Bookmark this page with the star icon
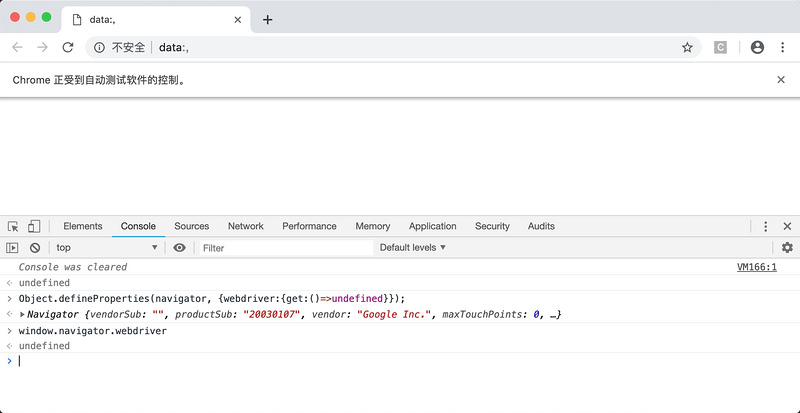This screenshot has width=800, height=413. coord(687,47)
